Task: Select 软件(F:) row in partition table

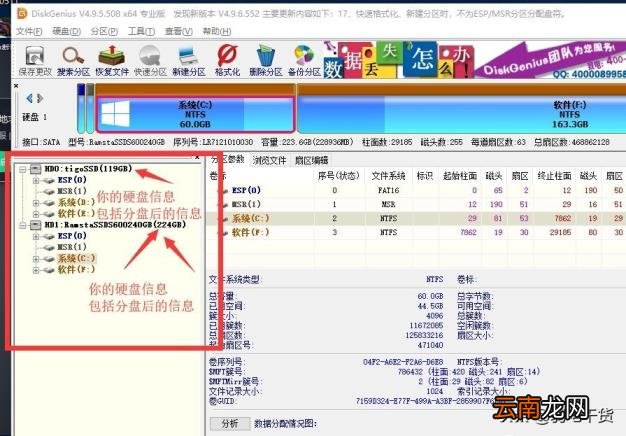Action: tap(416, 232)
